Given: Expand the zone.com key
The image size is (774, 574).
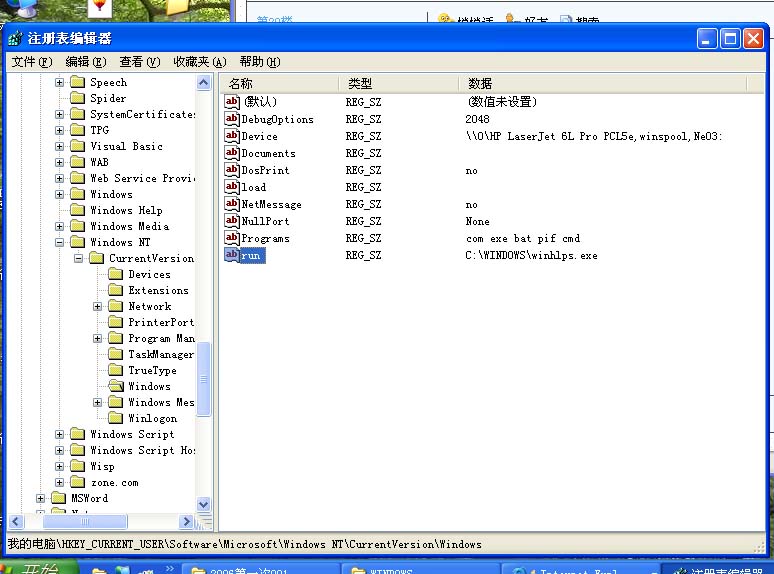Looking at the screenshot, I should click(x=59, y=482).
